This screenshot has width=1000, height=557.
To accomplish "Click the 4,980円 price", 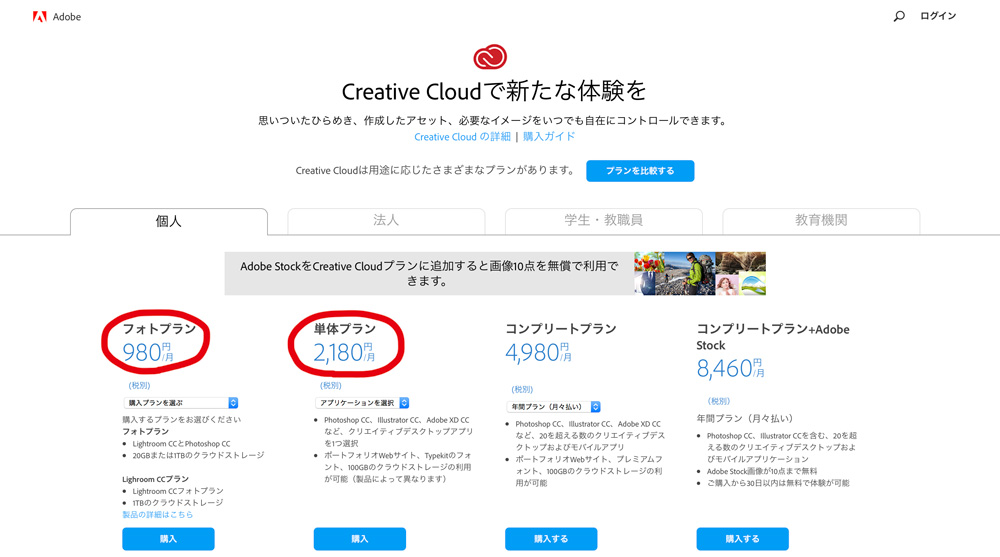I will click(x=538, y=352).
